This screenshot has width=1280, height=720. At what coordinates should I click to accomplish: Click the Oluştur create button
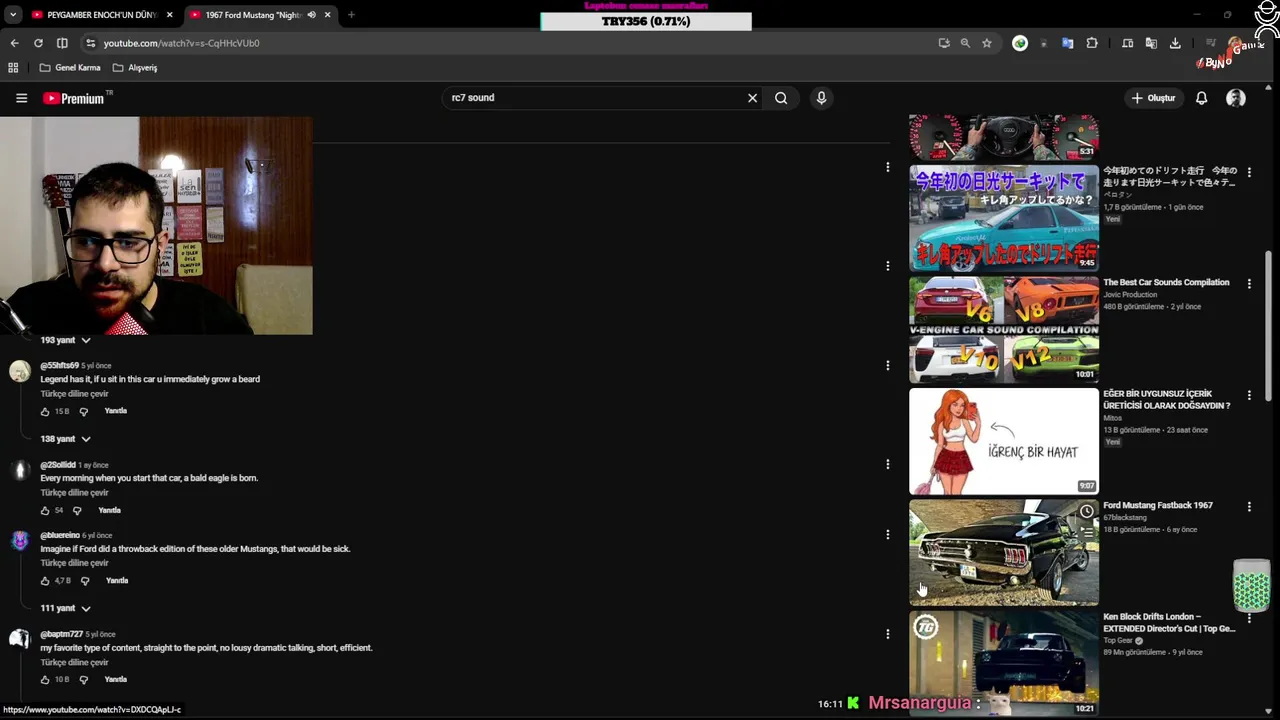click(x=1152, y=98)
